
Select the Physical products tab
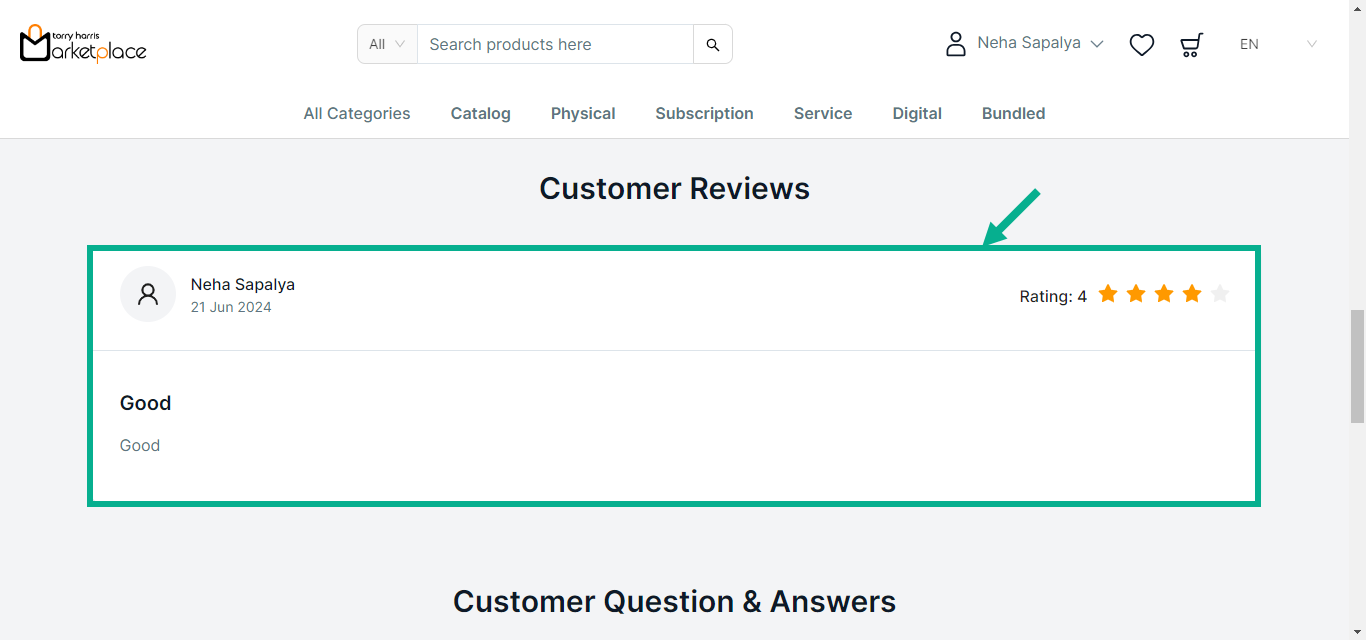coord(583,114)
